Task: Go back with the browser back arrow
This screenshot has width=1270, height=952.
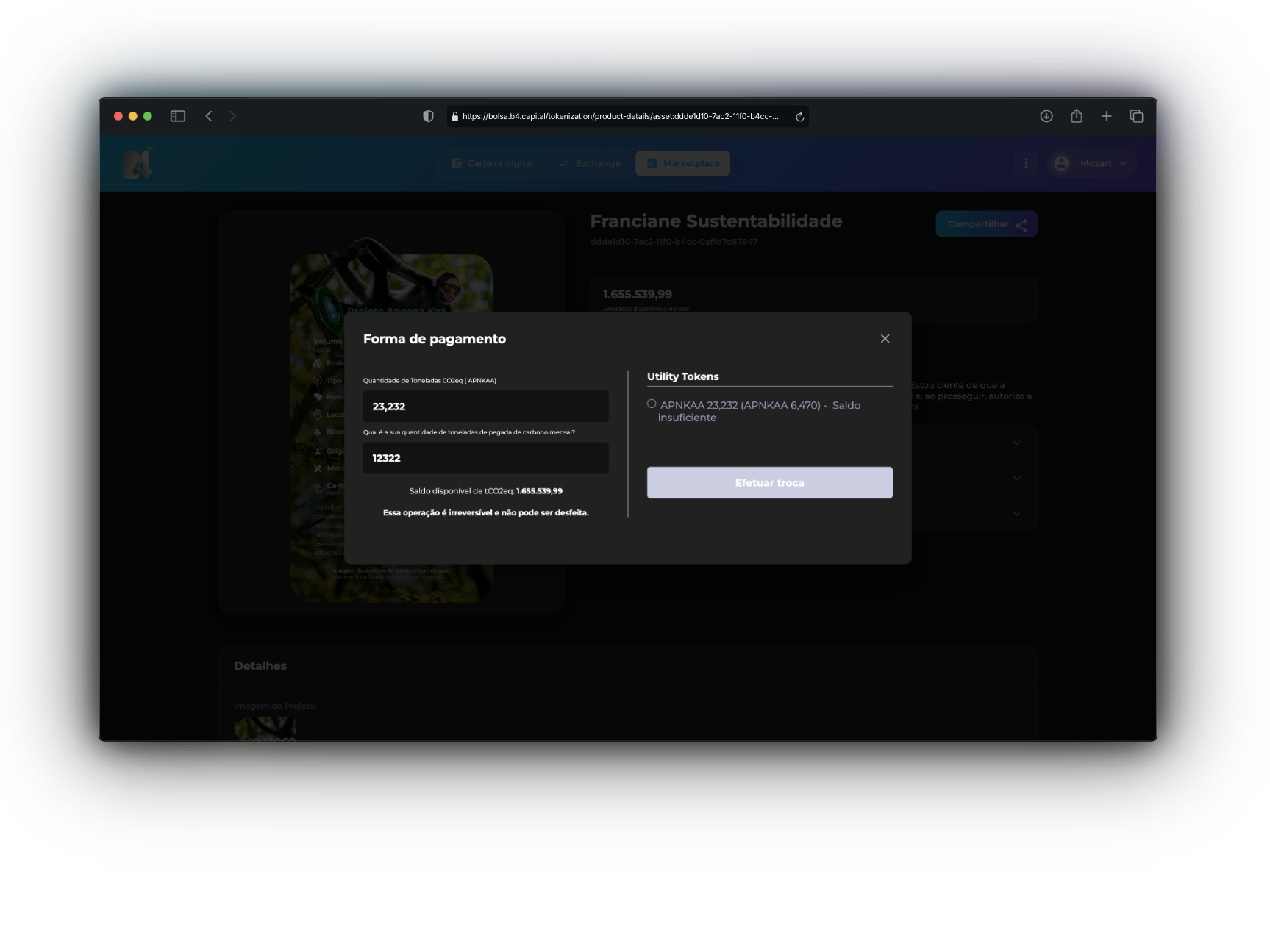Action: pyautogui.click(x=209, y=116)
